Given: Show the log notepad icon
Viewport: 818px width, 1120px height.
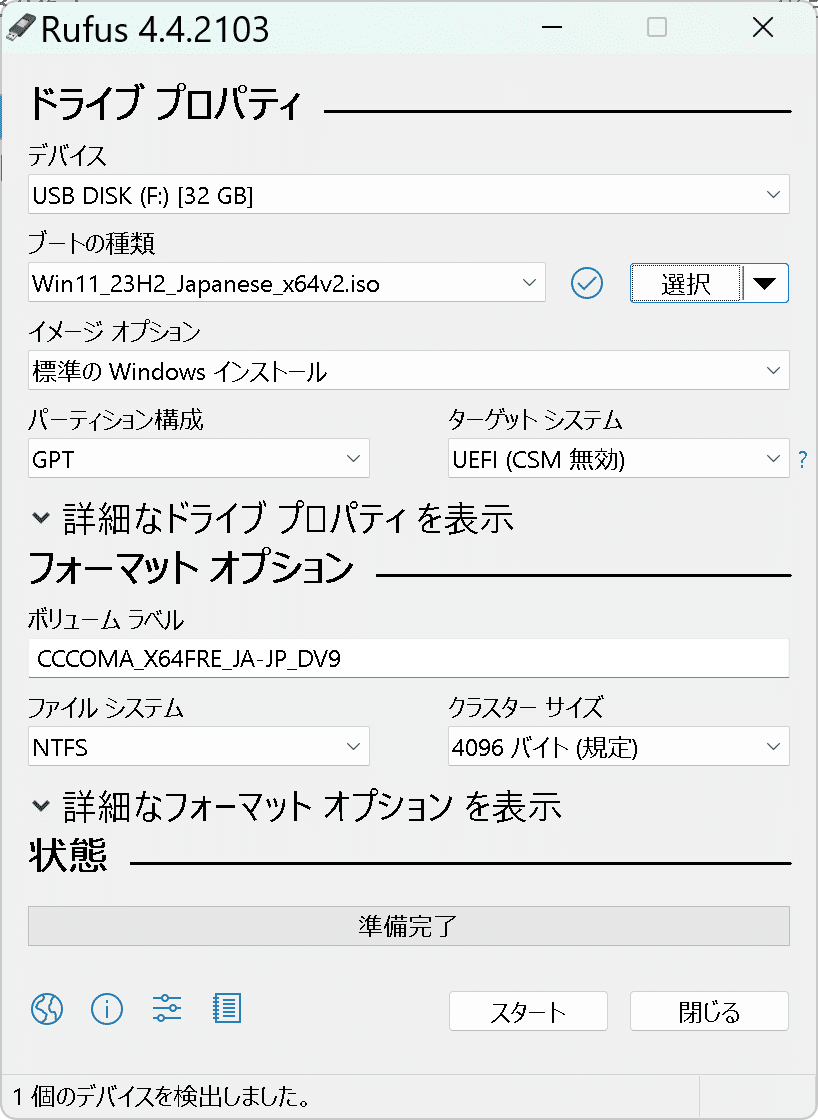Looking at the screenshot, I should pyautogui.click(x=227, y=1009).
